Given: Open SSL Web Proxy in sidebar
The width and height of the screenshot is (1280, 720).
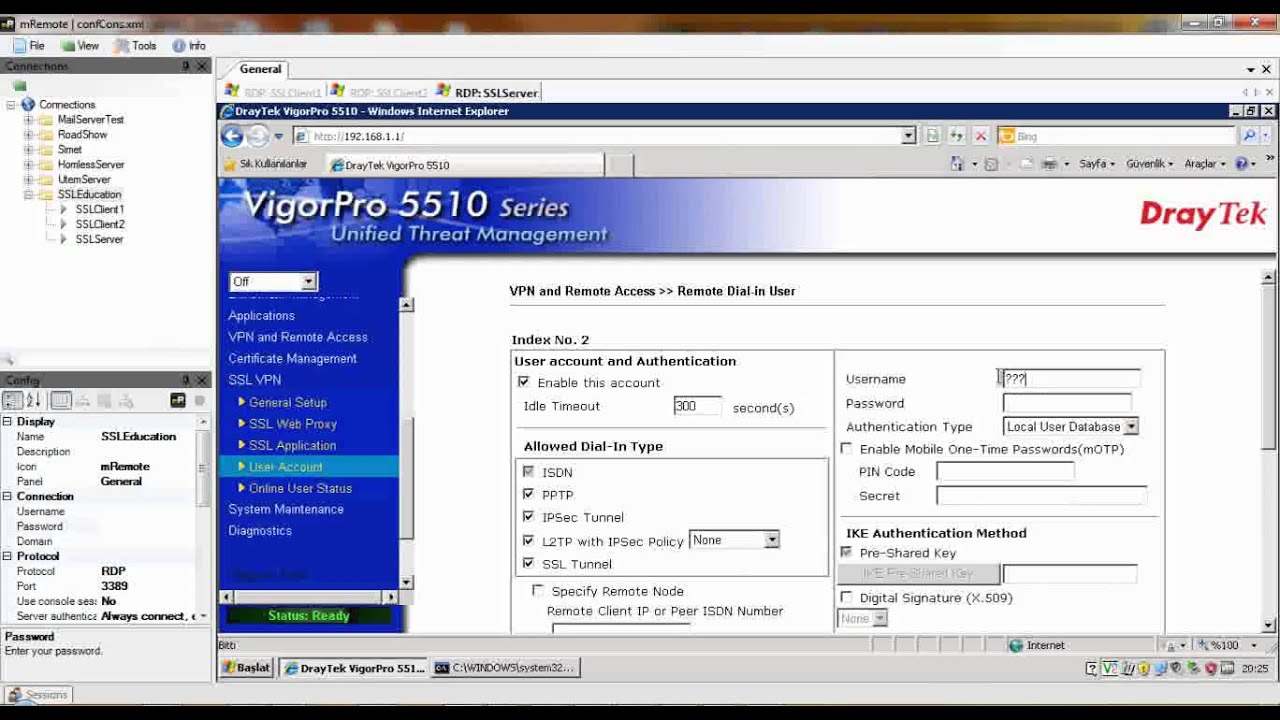Looking at the screenshot, I should [x=292, y=424].
